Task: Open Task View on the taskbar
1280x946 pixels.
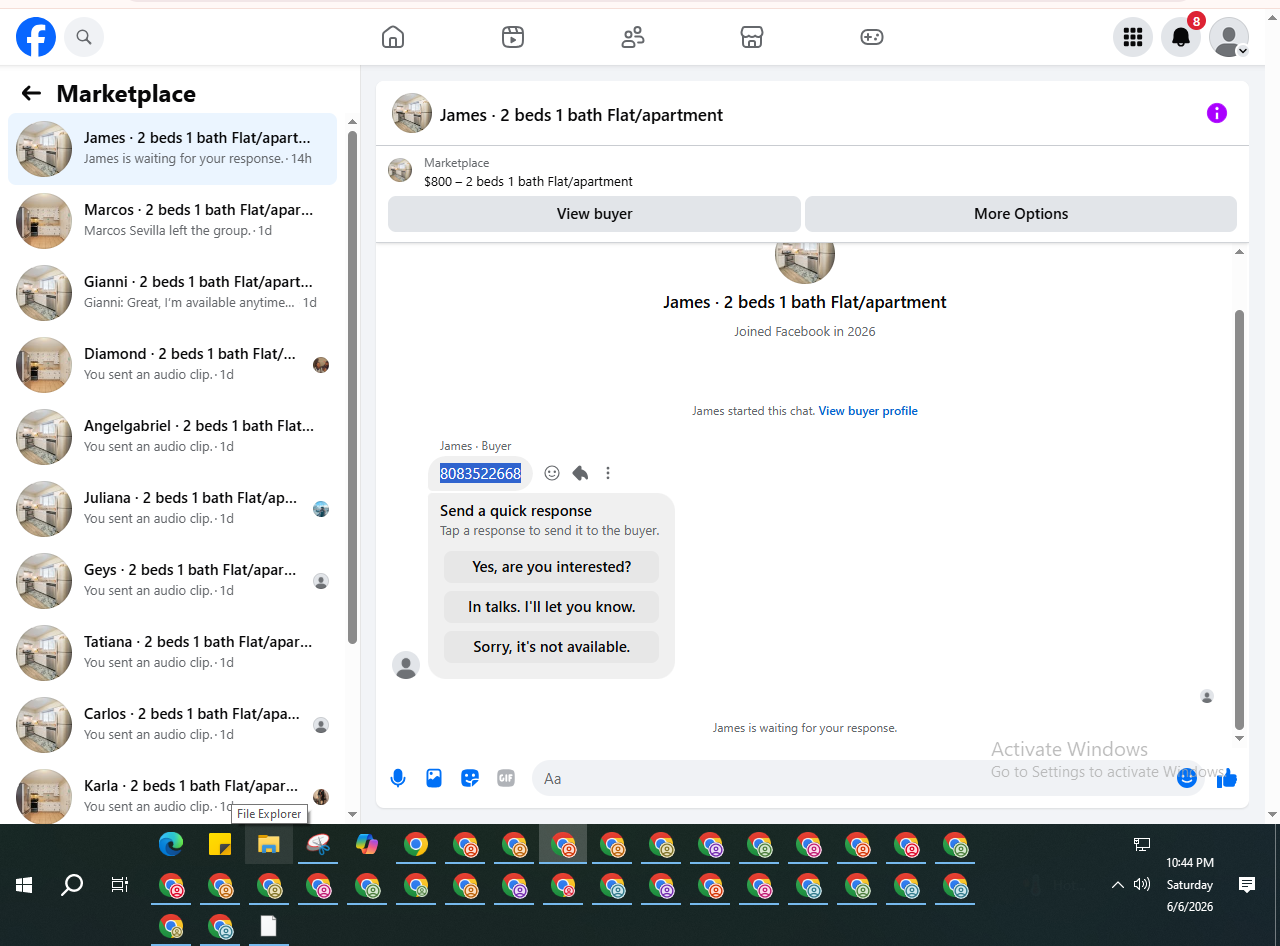Action: pos(120,885)
